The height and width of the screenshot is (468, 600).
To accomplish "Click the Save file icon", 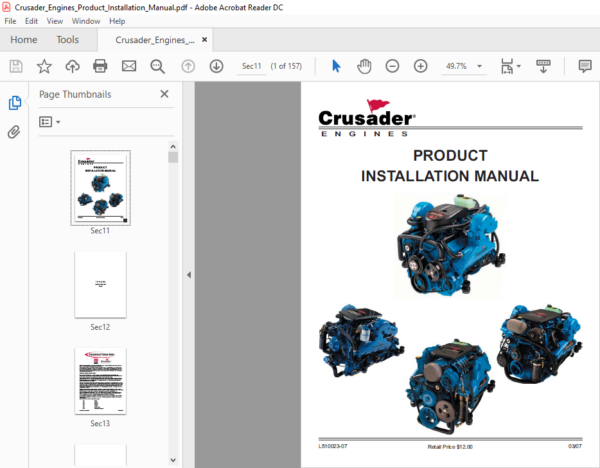I will click(16, 66).
